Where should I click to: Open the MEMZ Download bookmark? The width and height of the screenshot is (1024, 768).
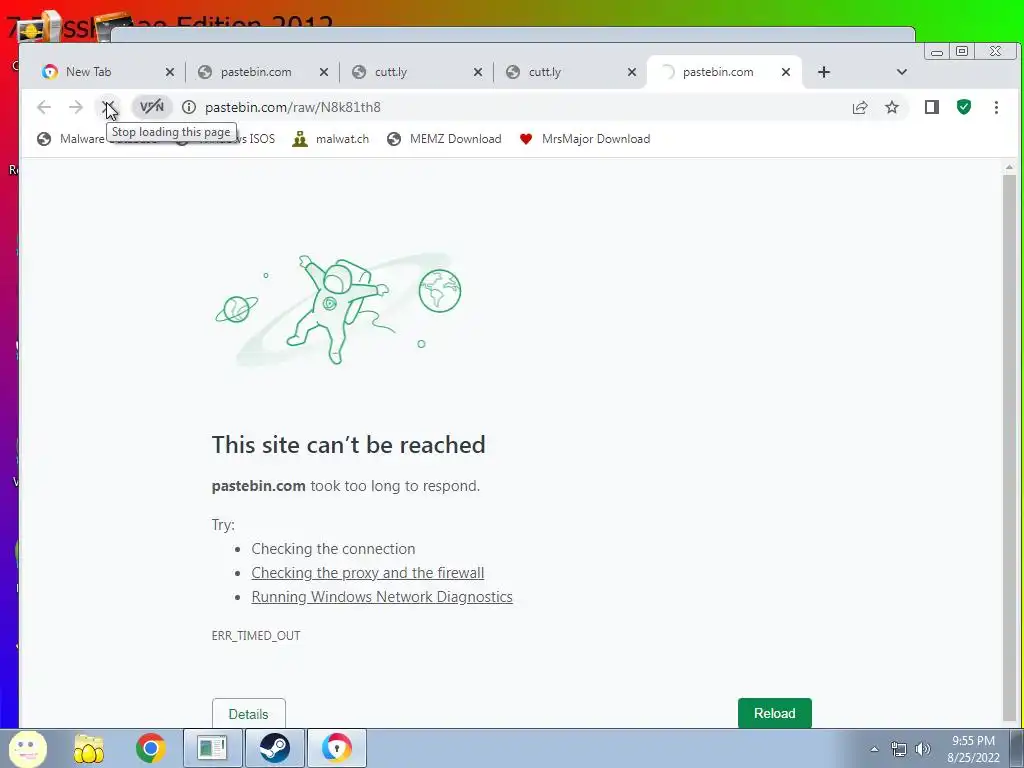(x=444, y=138)
